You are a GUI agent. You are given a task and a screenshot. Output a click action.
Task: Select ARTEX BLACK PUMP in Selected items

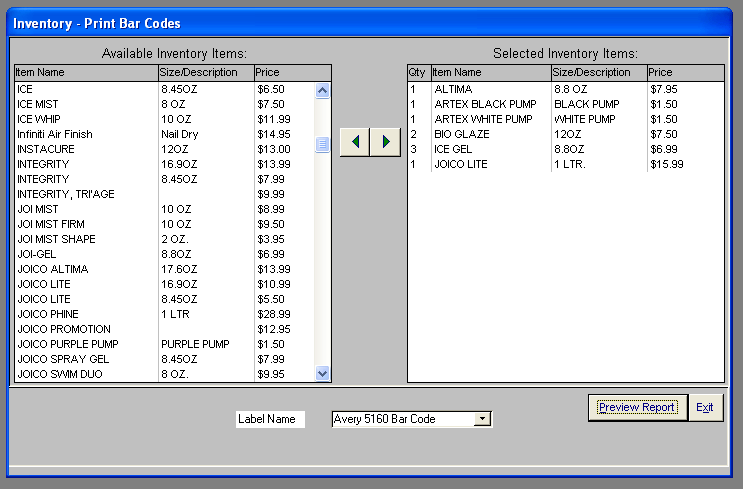tap(566, 104)
